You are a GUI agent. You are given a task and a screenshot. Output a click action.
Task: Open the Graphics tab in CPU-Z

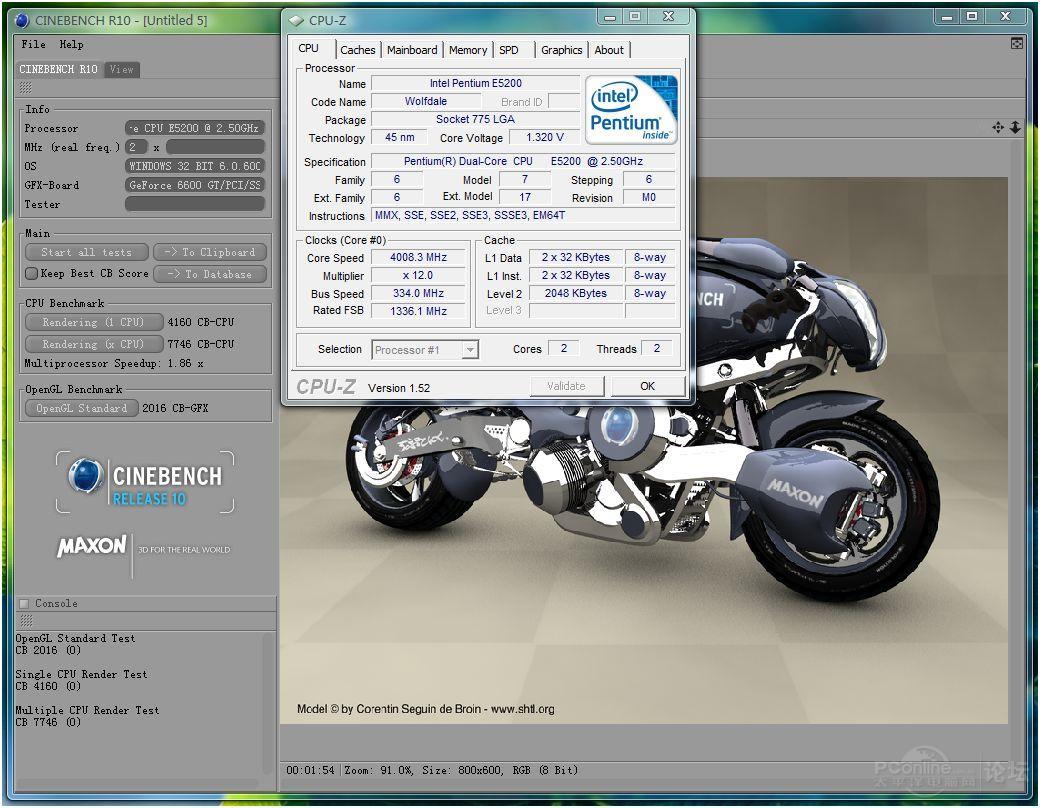click(561, 50)
